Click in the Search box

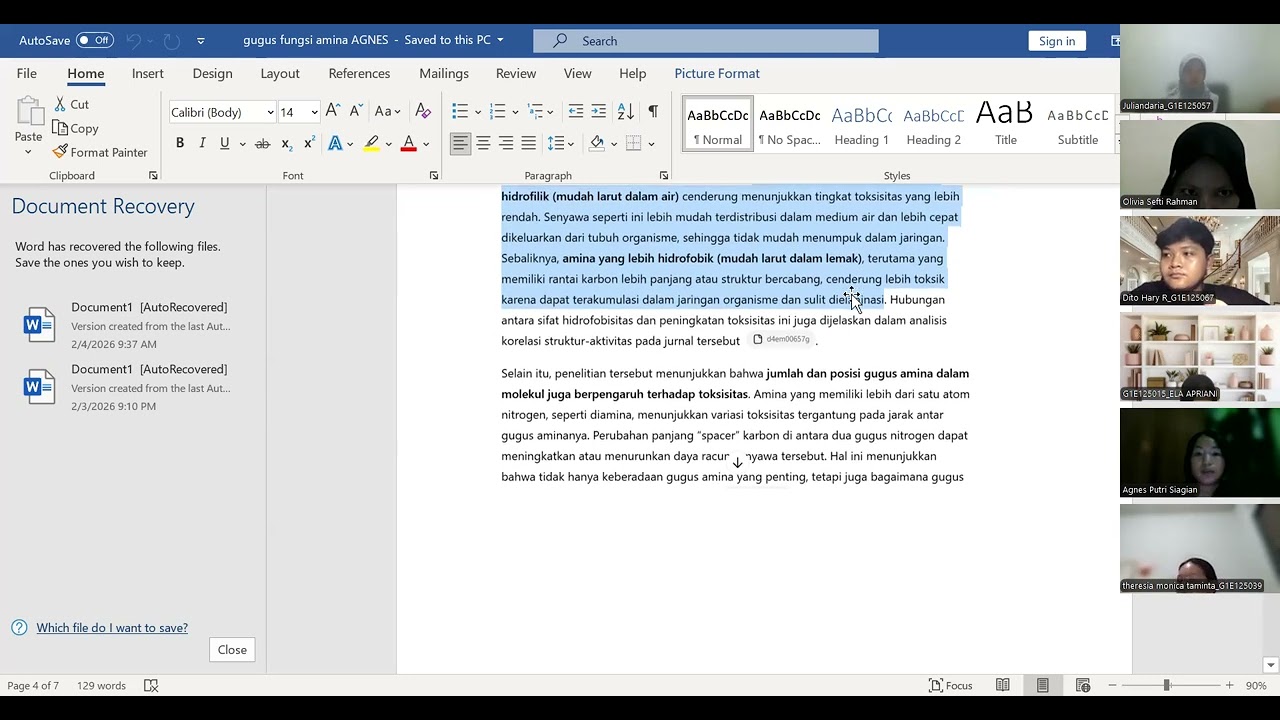[706, 41]
